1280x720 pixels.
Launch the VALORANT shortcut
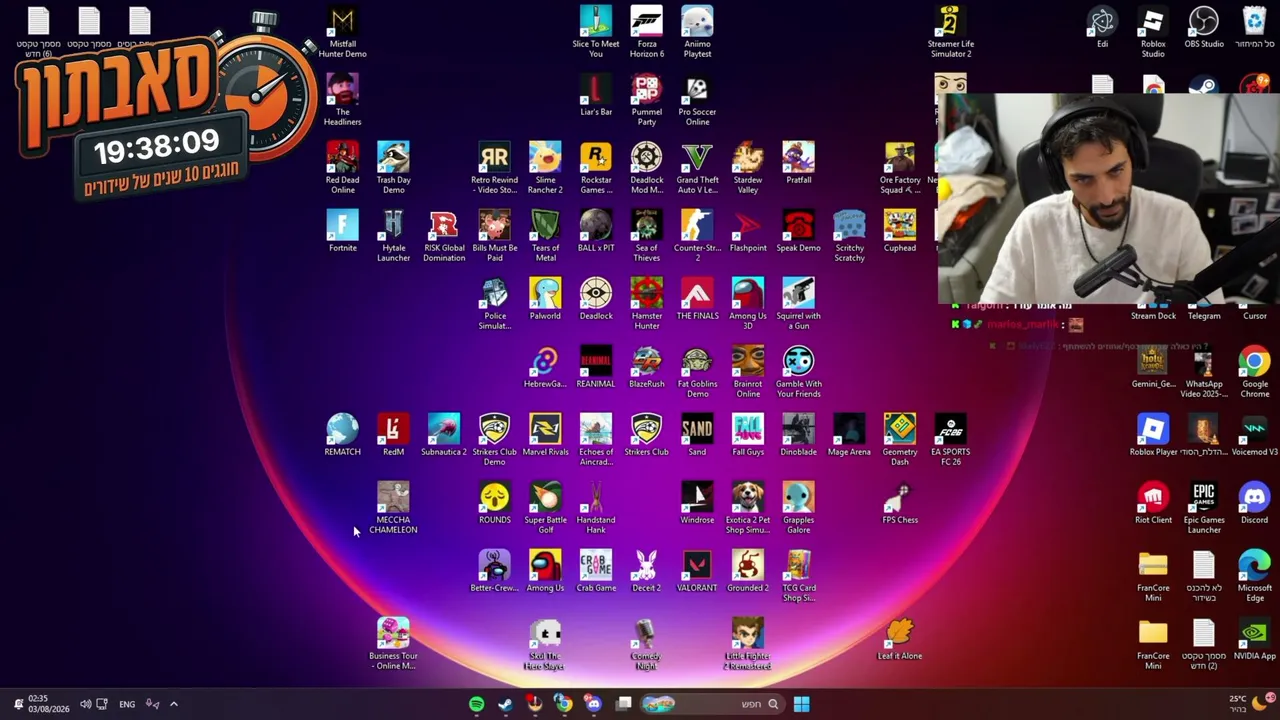697,571
